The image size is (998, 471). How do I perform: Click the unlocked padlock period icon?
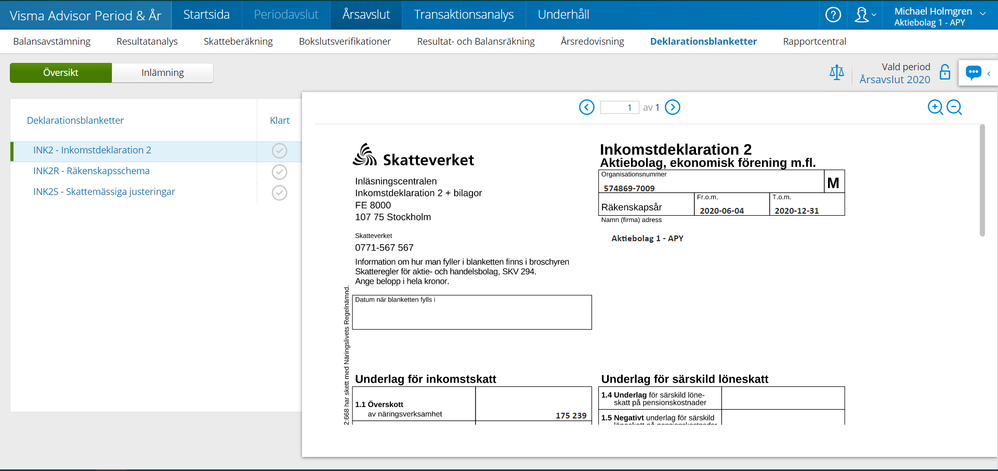[944, 72]
